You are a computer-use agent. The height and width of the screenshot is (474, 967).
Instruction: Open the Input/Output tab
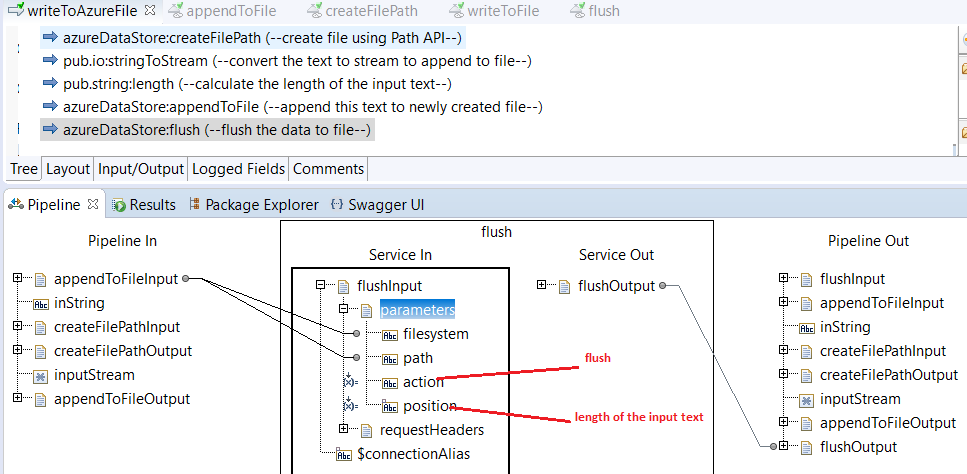pyautogui.click(x=141, y=169)
